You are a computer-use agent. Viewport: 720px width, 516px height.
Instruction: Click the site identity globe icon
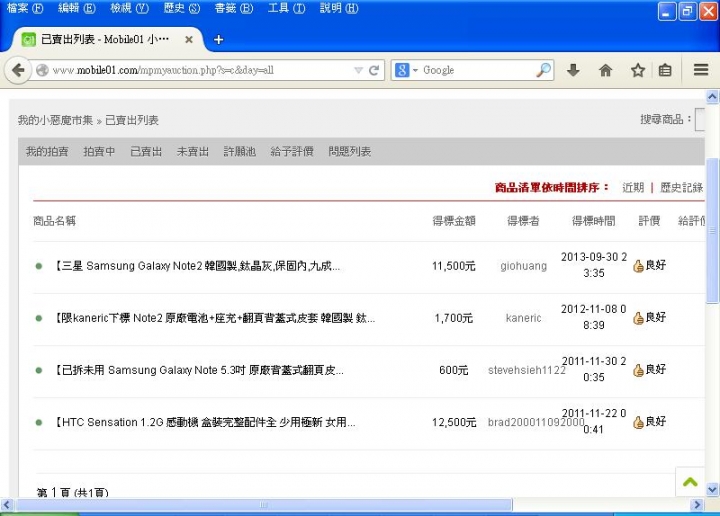point(42,70)
